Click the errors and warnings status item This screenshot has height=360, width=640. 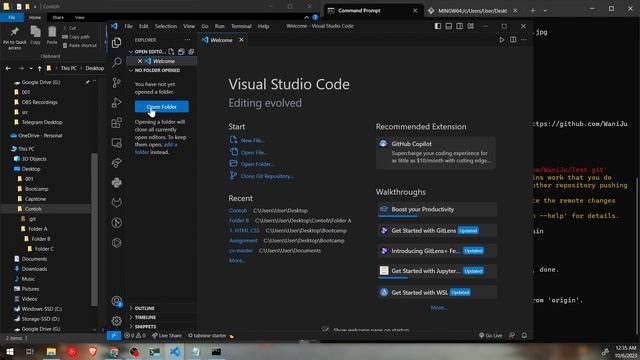pos(135,336)
